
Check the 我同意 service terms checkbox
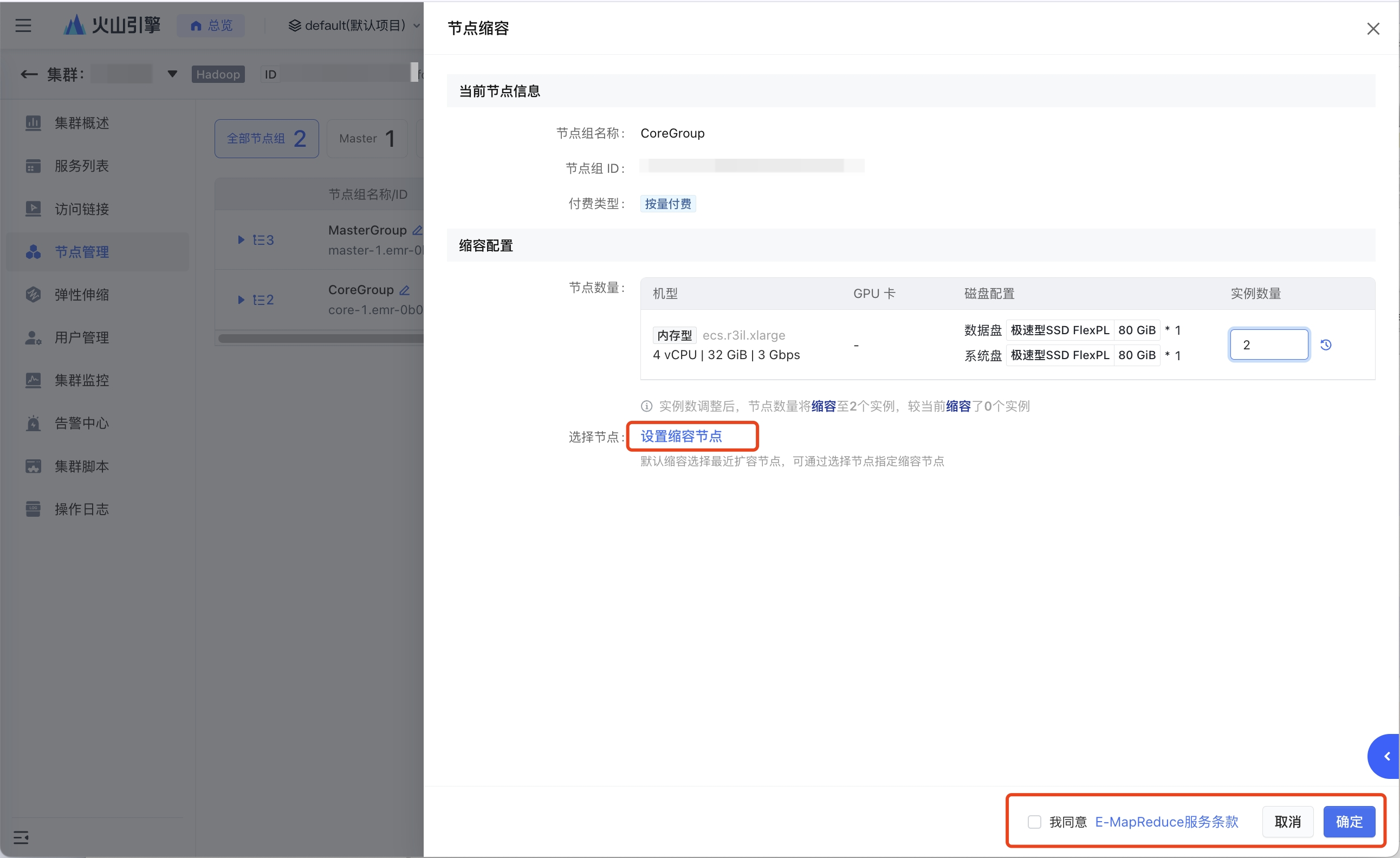click(1034, 822)
